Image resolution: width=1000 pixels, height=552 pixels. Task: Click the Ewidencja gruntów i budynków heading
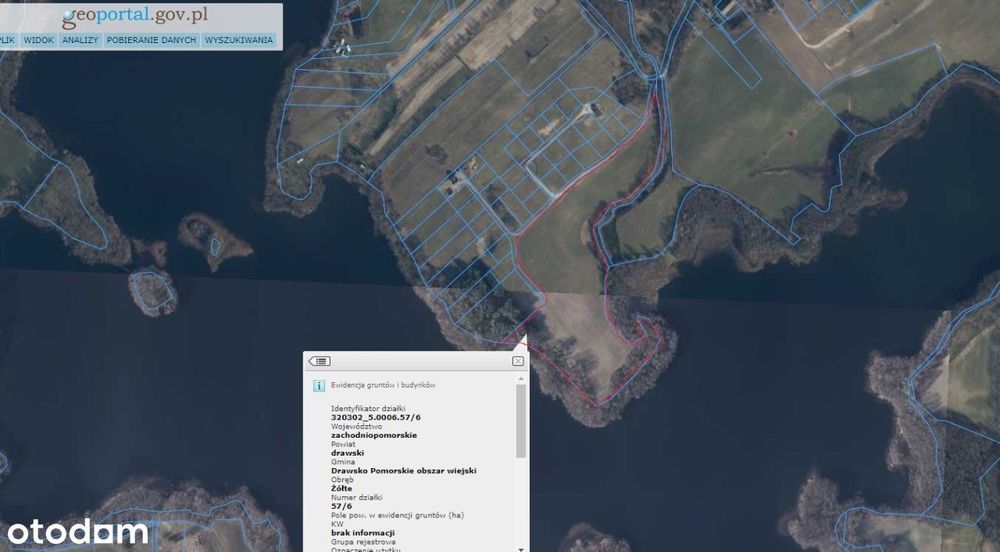(x=383, y=385)
